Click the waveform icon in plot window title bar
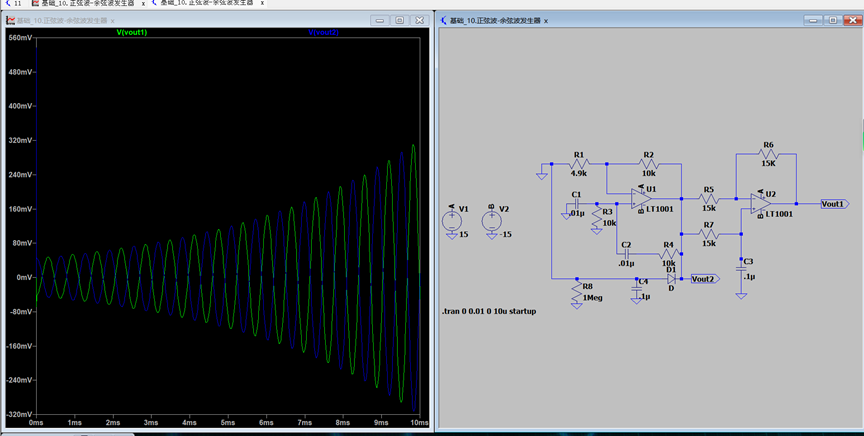 pyautogui.click(x=10, y=20)
